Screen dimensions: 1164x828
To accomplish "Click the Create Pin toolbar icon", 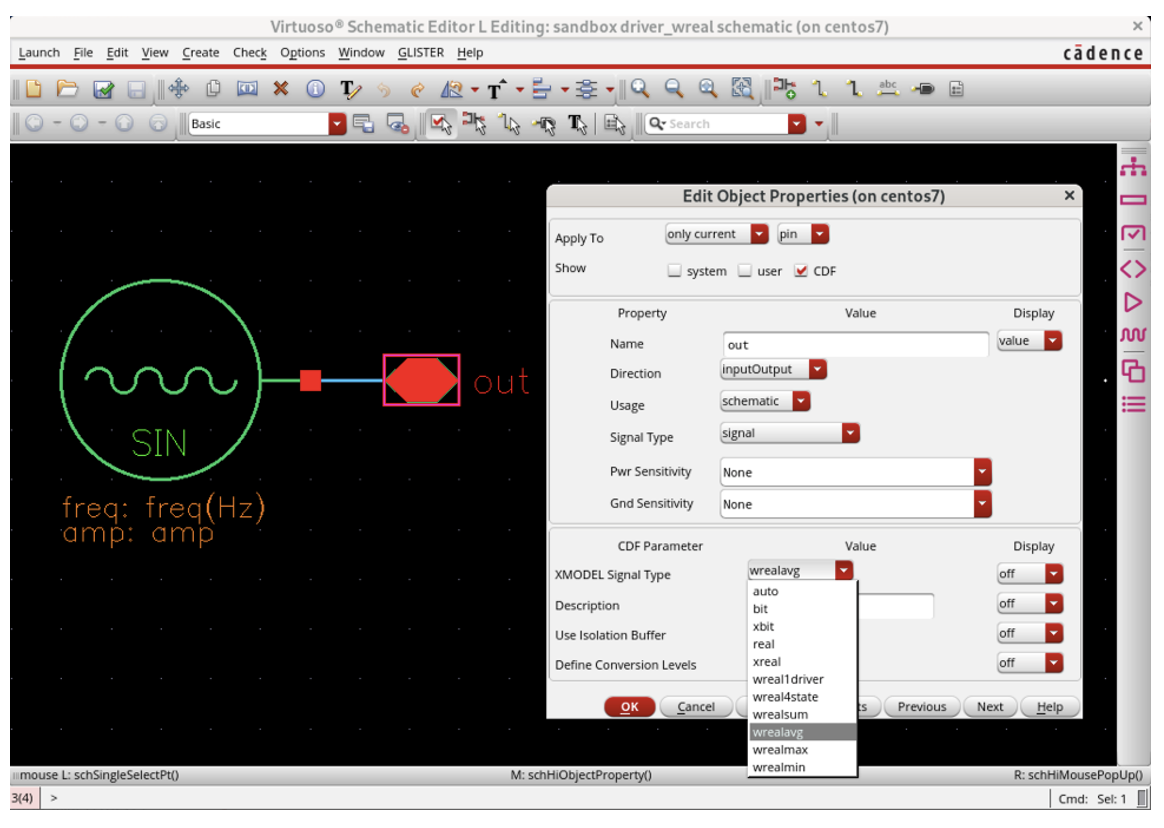I will [x=923, y=90].
